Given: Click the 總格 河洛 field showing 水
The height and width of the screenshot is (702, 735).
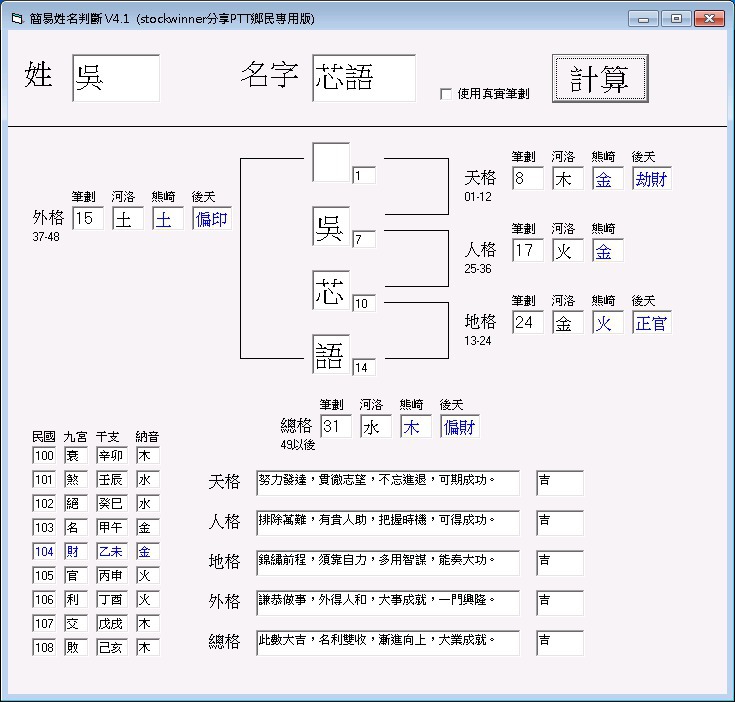Looking at the screenshot, I should pos(376,426).
